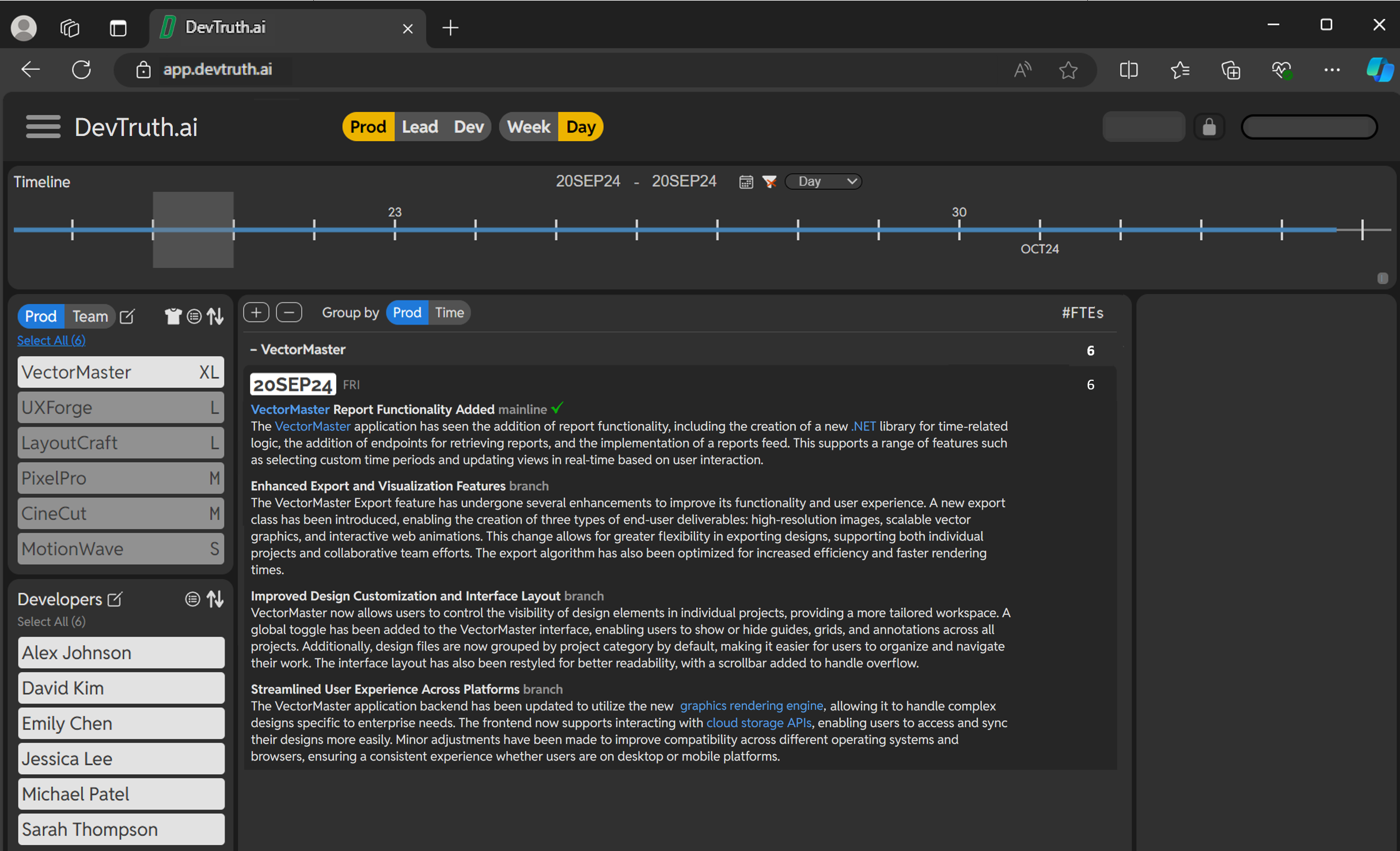The image size is (1400, 851).
Task: Reload the page with the refresh icon
Action: pyautogui.click(x=81, y=70)
